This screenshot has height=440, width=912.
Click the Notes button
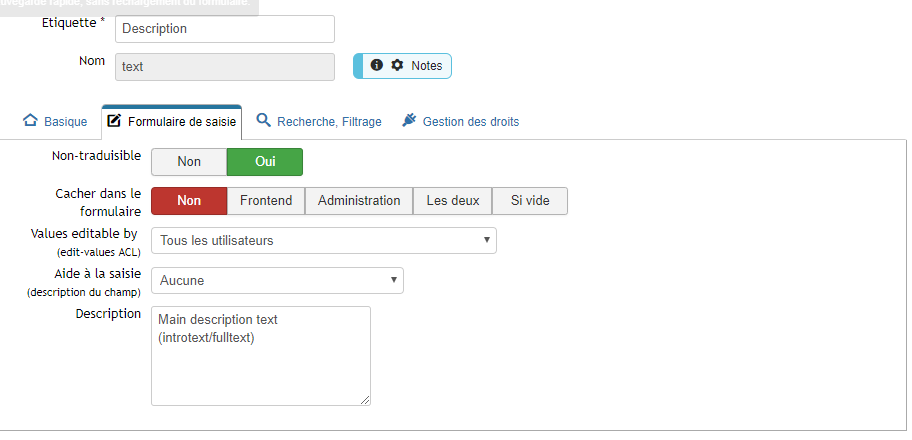[402, 66]
